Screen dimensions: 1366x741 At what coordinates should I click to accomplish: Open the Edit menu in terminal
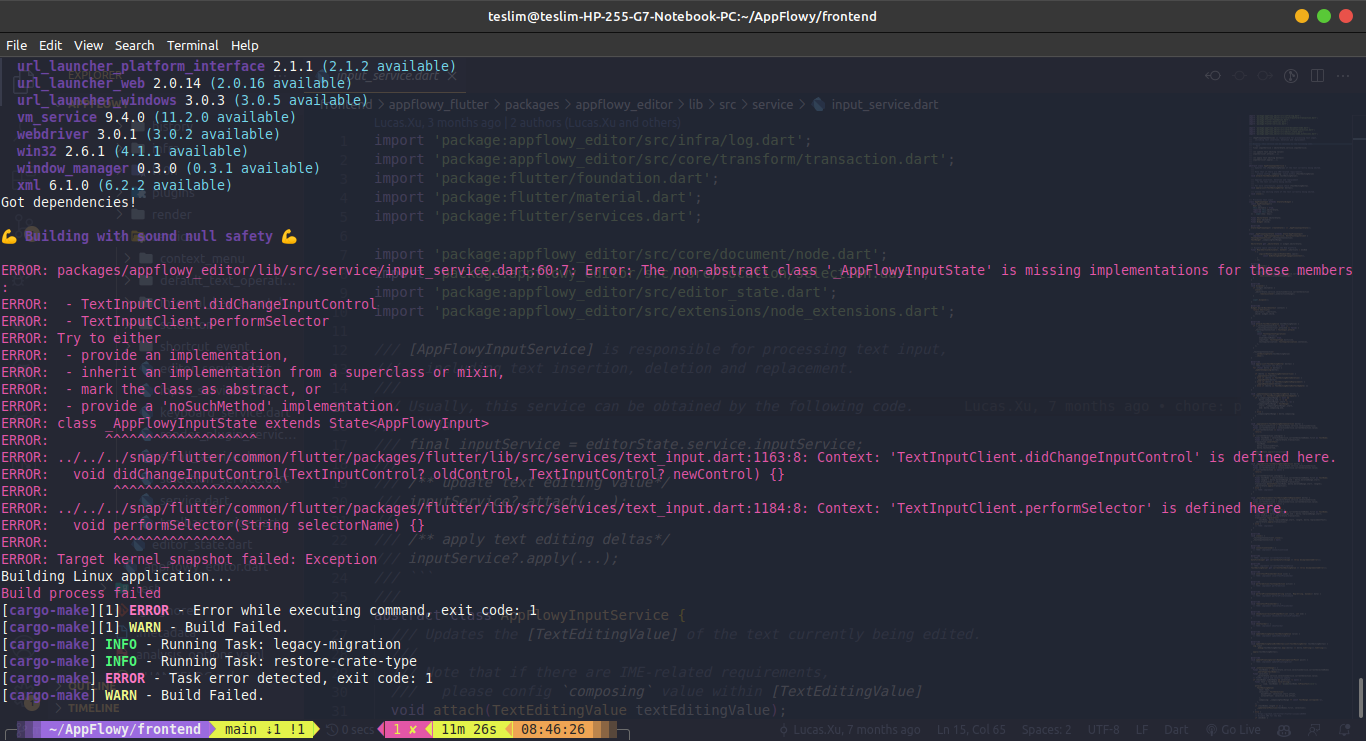point(50,45)
